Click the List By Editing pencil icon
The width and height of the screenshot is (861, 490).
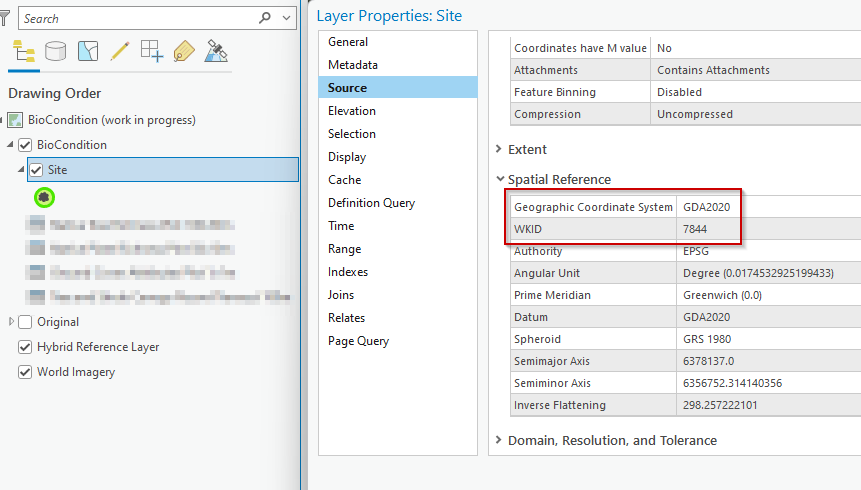(x=120, y=51)
